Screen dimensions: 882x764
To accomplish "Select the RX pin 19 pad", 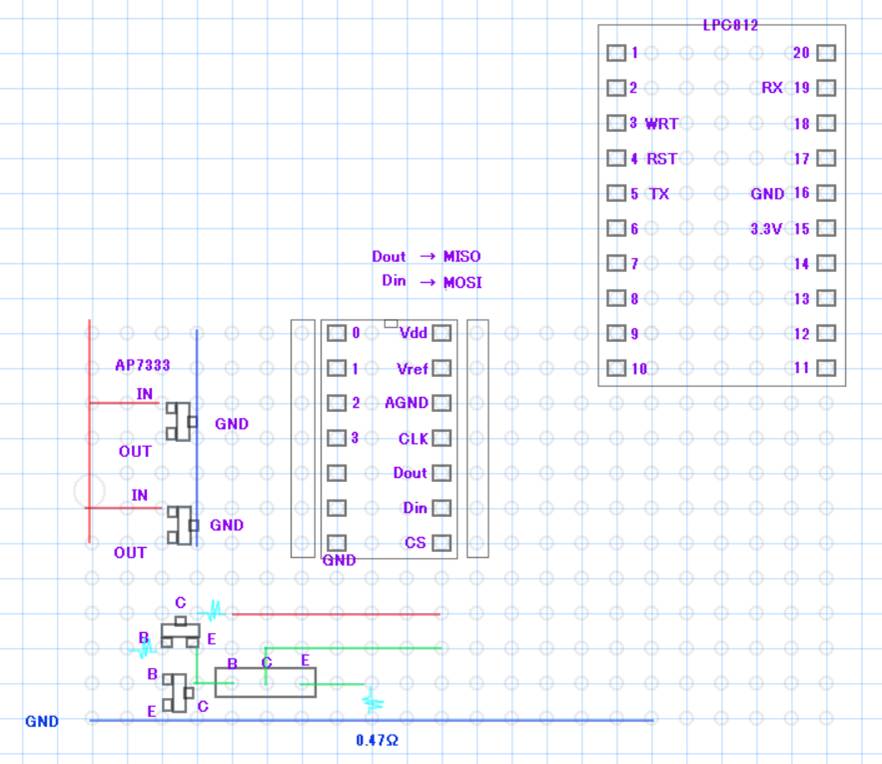I will point(825,88).
